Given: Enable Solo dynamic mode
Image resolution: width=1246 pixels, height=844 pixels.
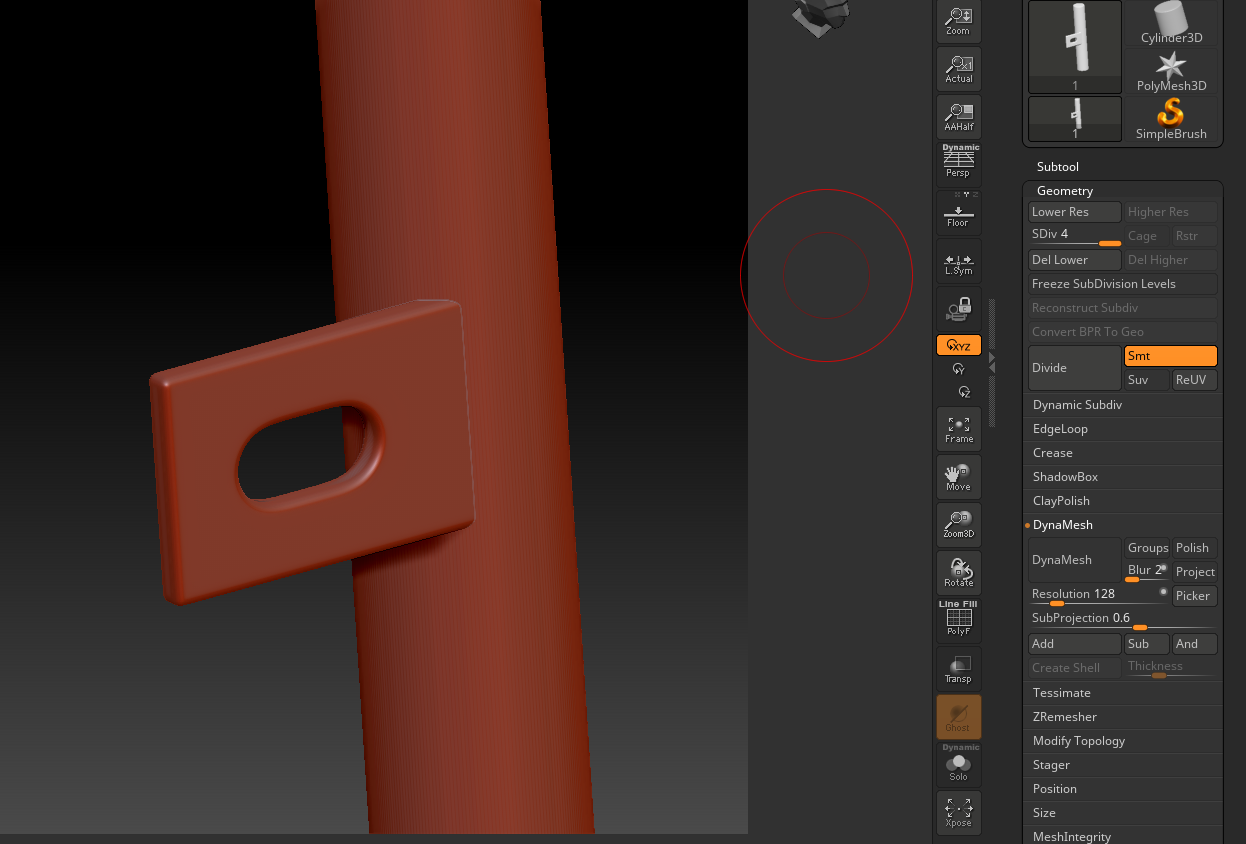Looking at the screenshot, I should pos(958,765).
